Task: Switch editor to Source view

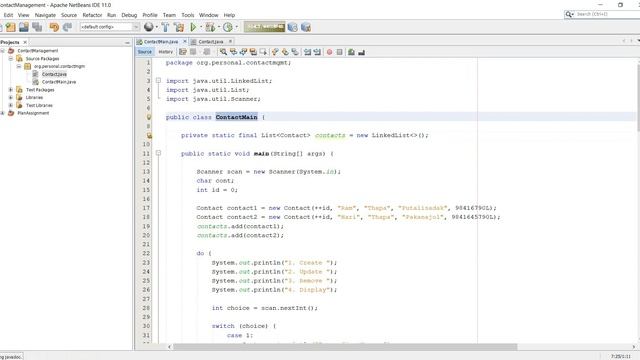Action: coord(144,52)
